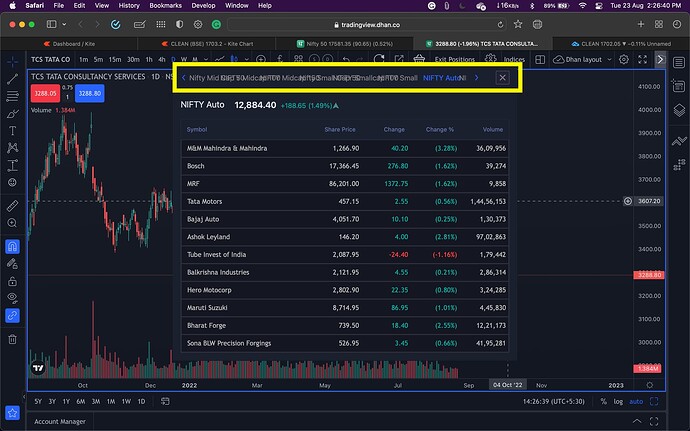Open the TCS TATA CO symbol search
The height and width of the screenshot is (431, 690).
click(51, 59)
